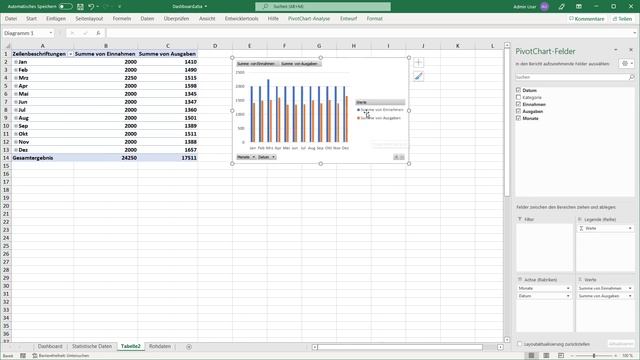Viewport: 640px width, 360px height.
Task: Open the Einfügen ribbon tab
Action: pyautogui.click(x=56, y=19)
